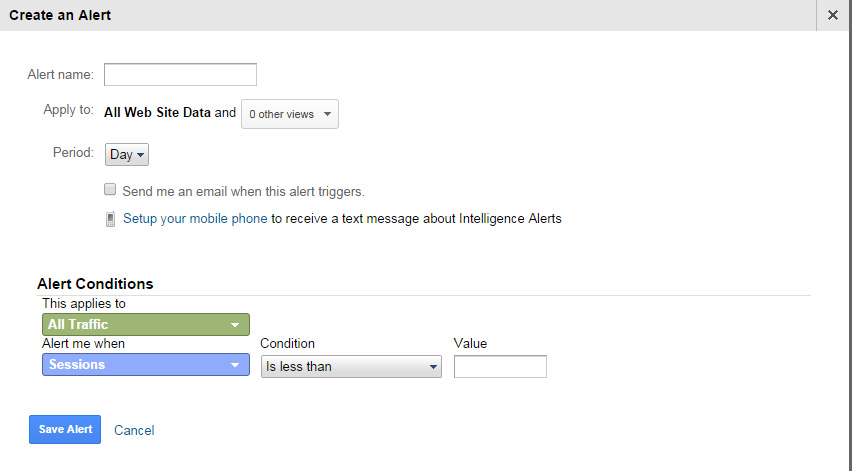The image size is (852, 471).
Task: Open the "Is less than" condition dropdown
Action: coord(350,367)
